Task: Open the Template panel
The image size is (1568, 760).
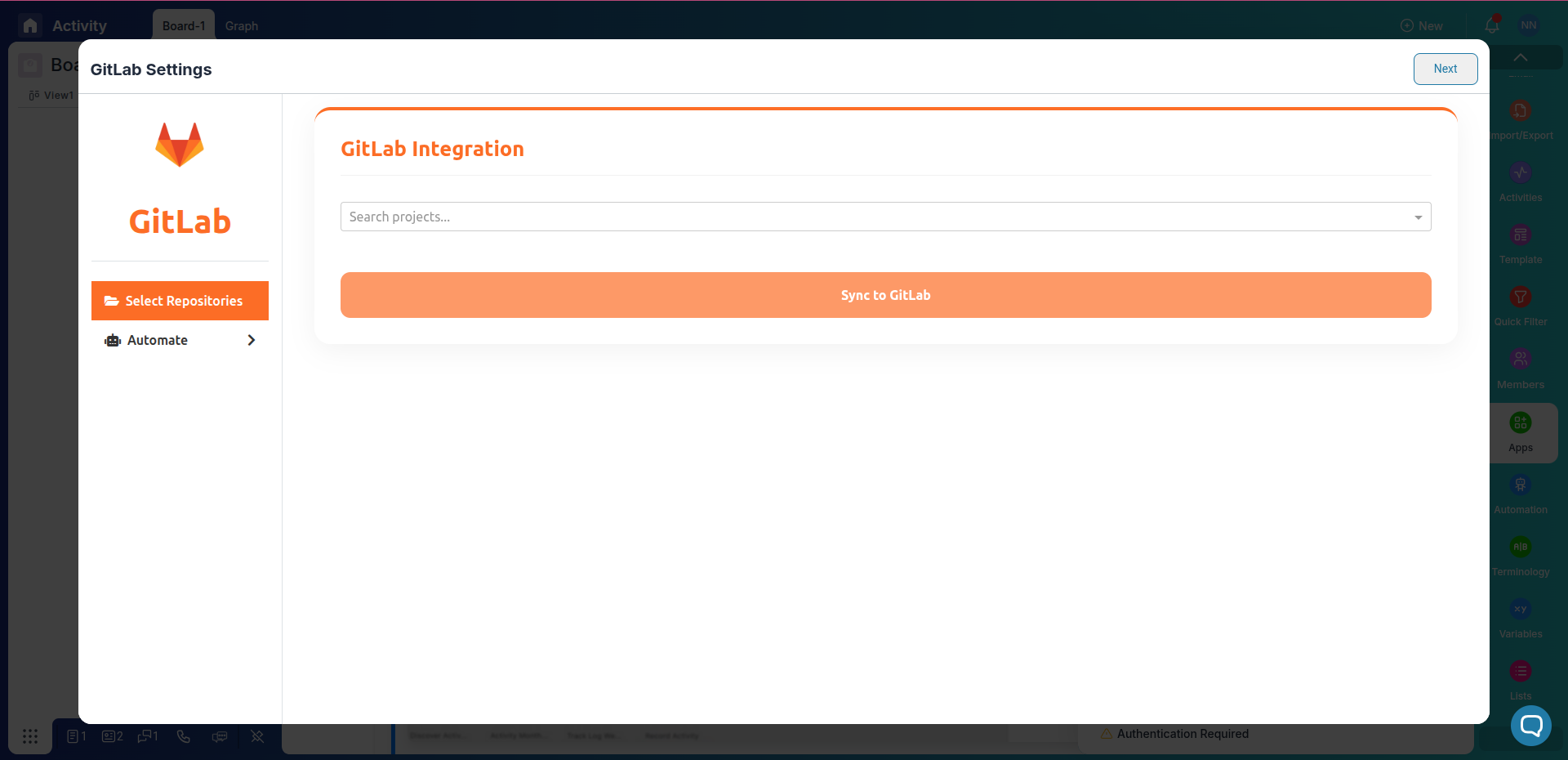Action: (x=1521, y=241)
